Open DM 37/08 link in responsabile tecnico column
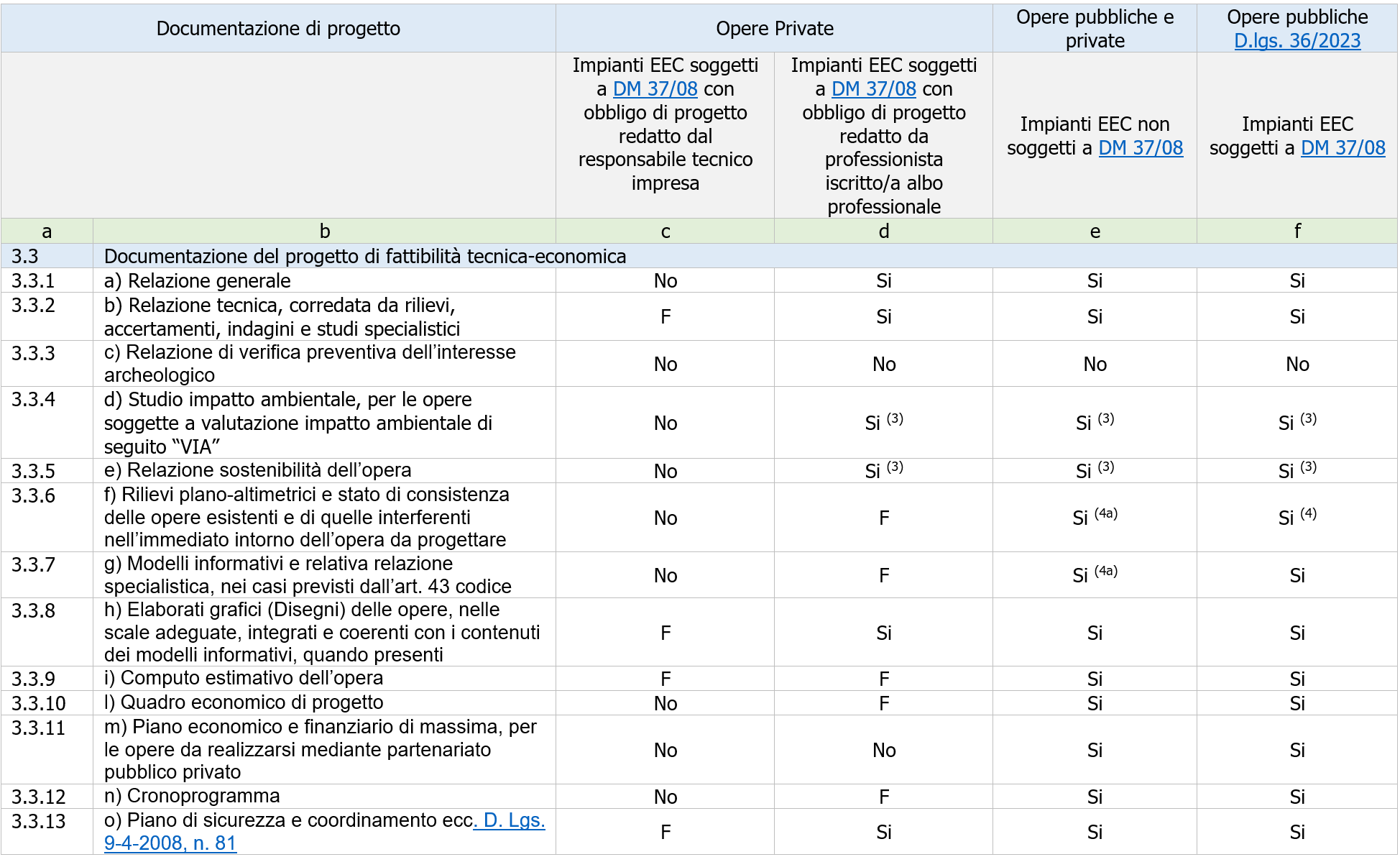The image size is (1400, 857). [x=655, y=89]
